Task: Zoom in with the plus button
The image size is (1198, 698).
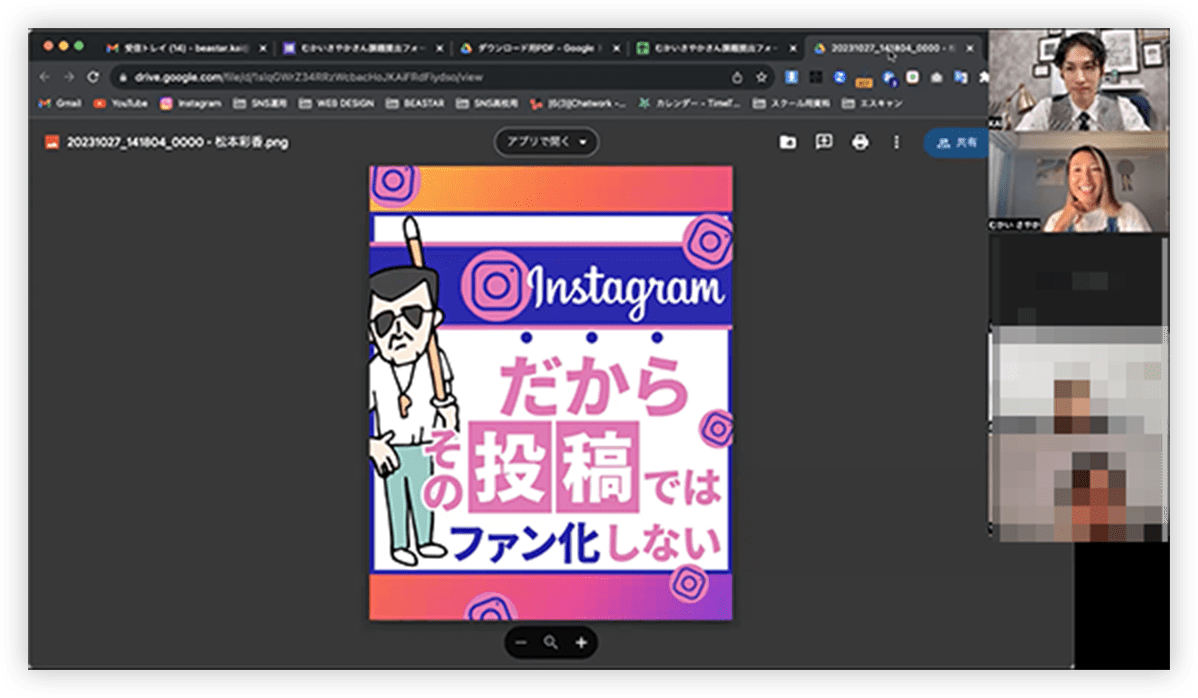Action: [x=581, y=643]
